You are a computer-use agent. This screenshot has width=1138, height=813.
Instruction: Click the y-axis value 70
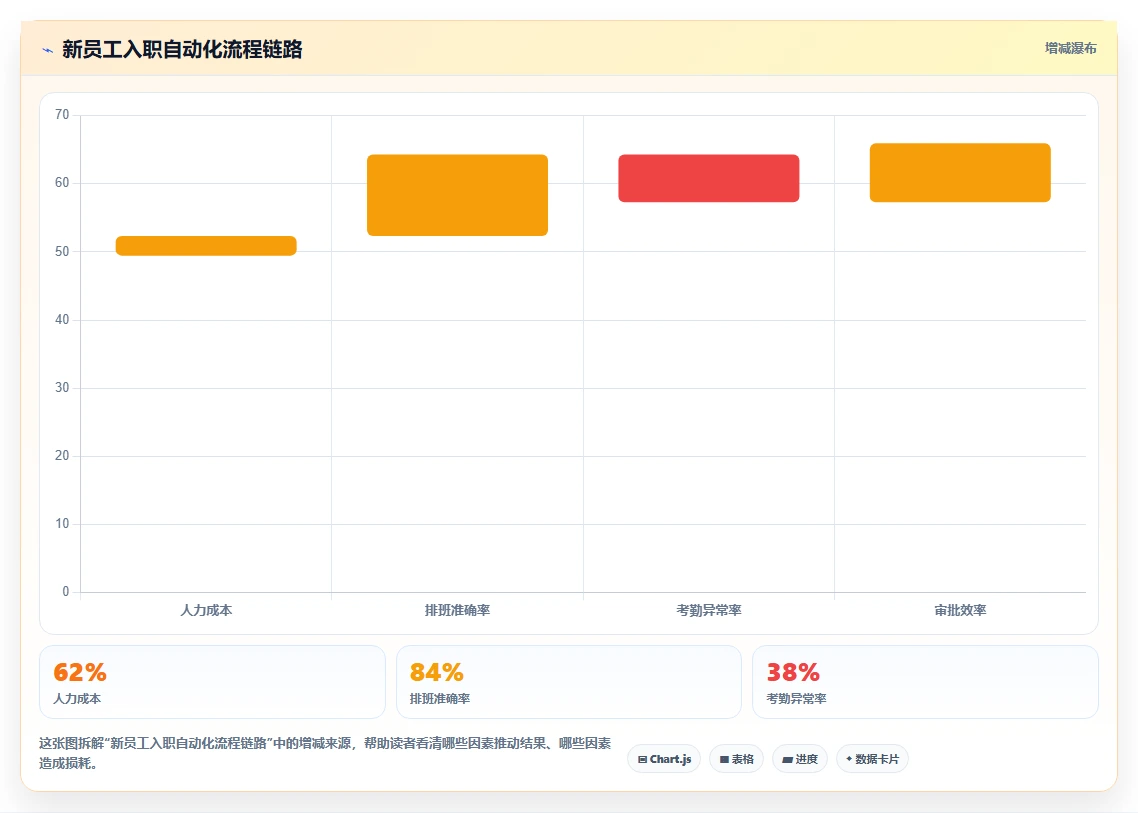point(62,115)
